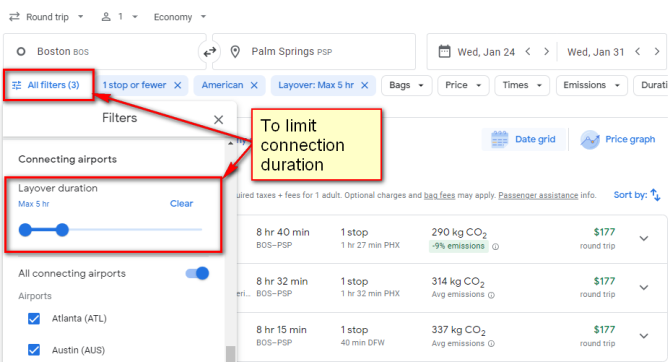
Task: Uncheck Austin (AUS) airport checkbox
Action: click(34, 350)
